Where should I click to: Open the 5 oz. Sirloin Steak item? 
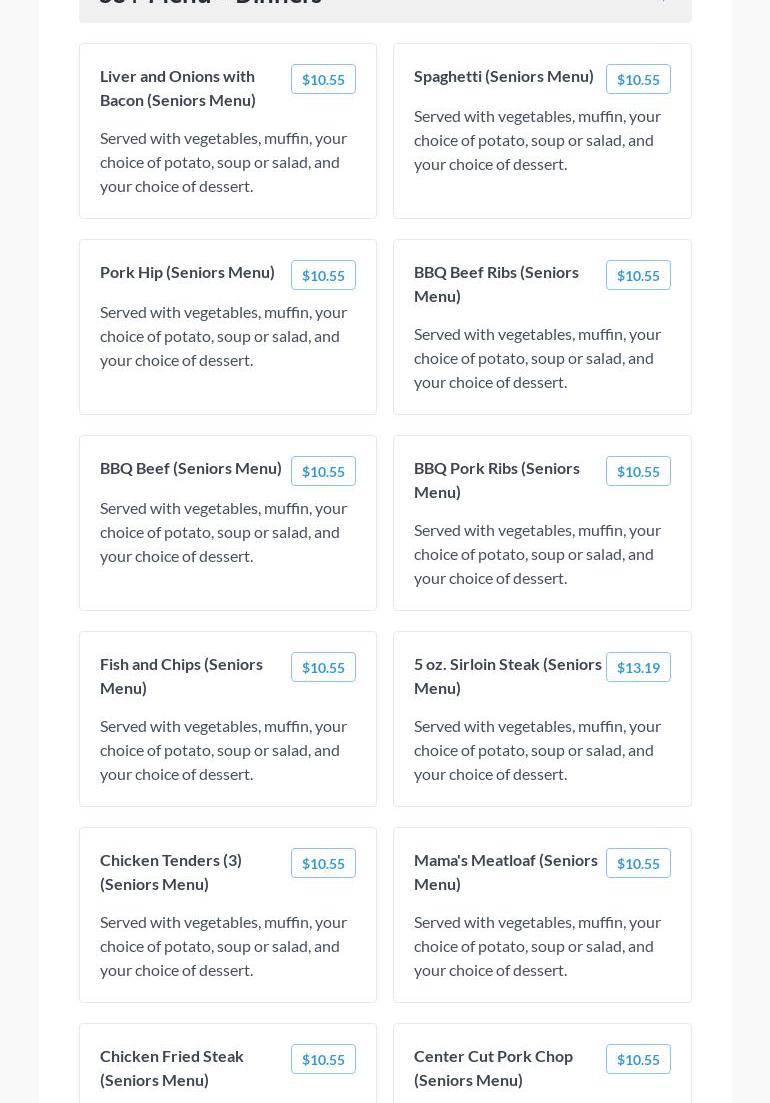click(x=507, y=676)
